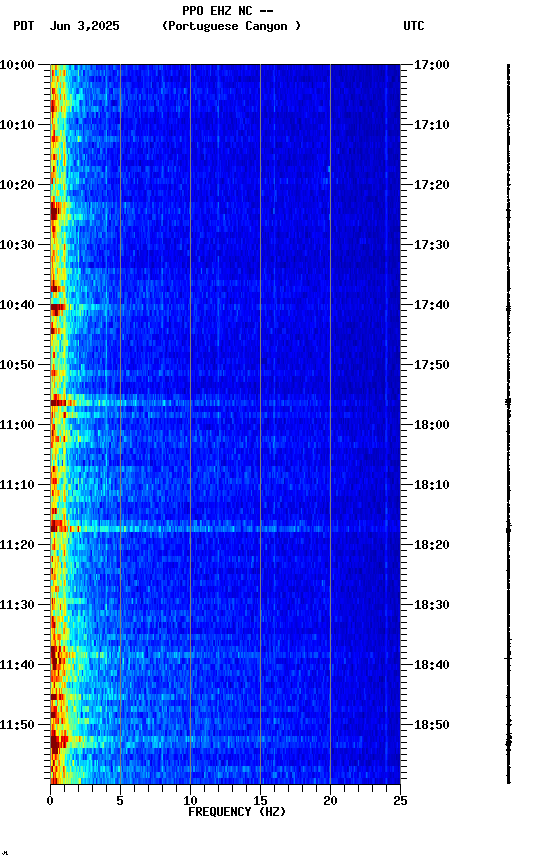Click the date 'Jun 3,2025'
552x864 pixels.
click(x=84, y=26)
